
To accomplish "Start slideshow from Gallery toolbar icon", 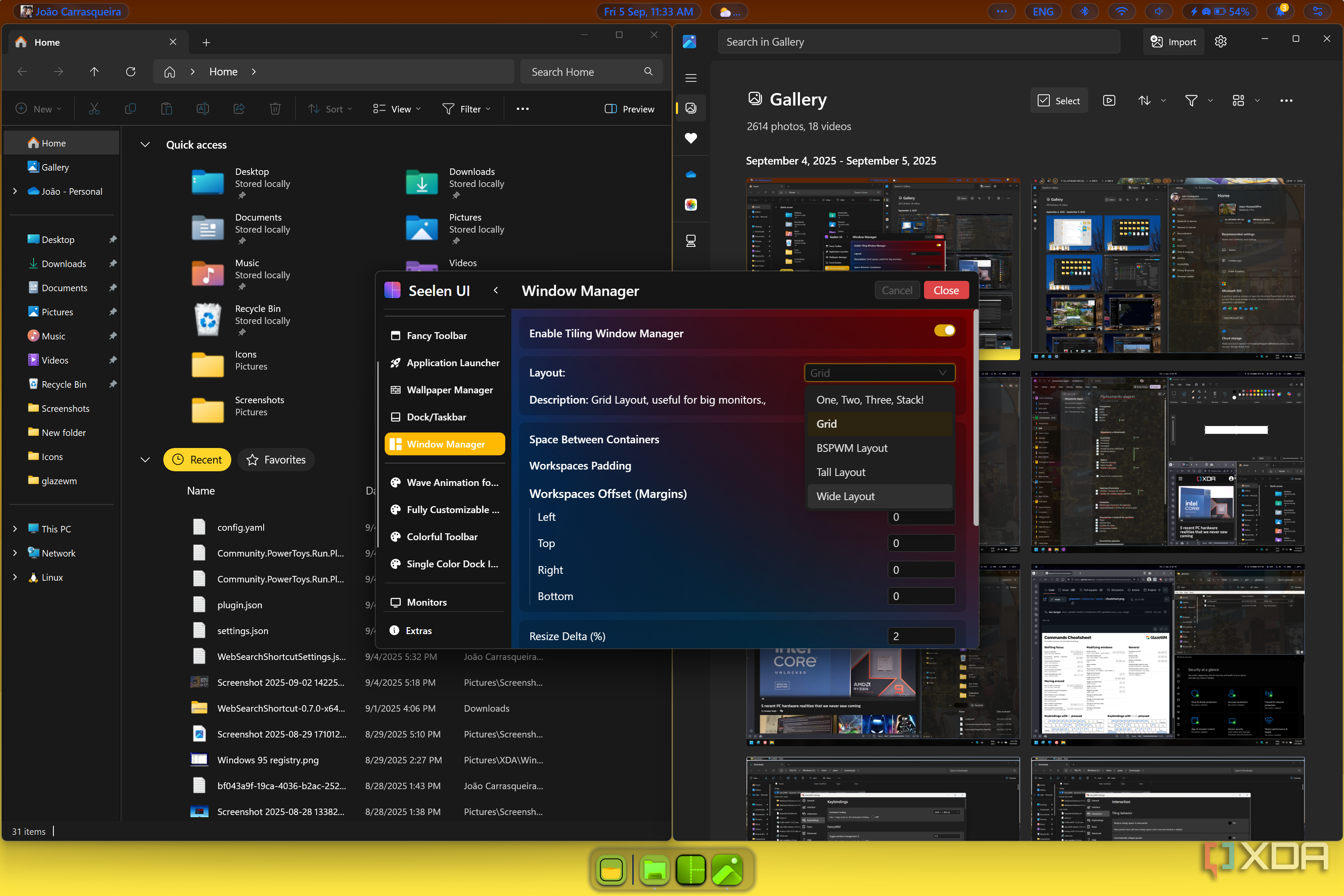I will [1108, 100].
